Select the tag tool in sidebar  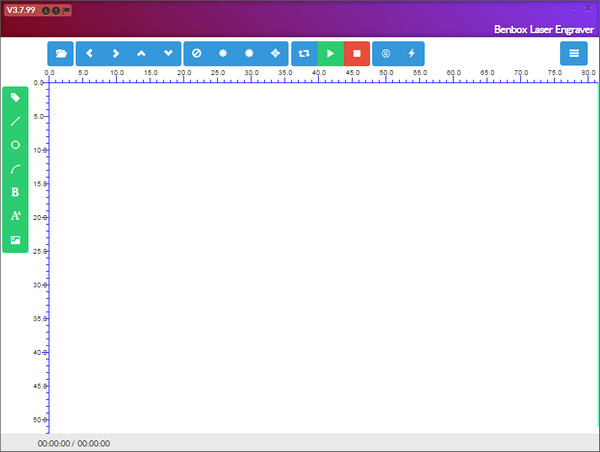(x=15, y=98)
